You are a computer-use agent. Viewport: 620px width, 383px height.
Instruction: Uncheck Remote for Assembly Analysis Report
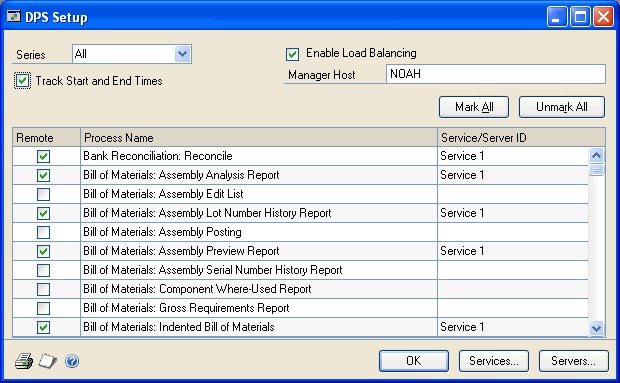tap(43, 175)
